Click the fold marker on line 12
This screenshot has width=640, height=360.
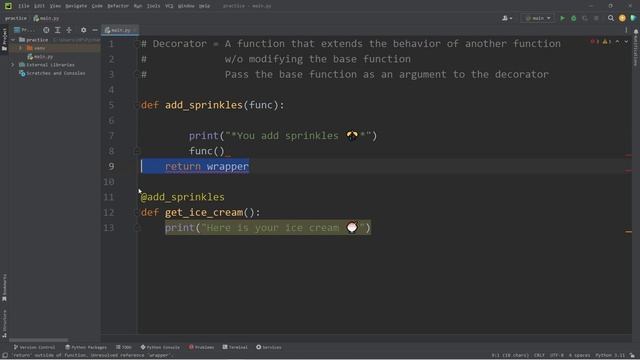[137, 213]
